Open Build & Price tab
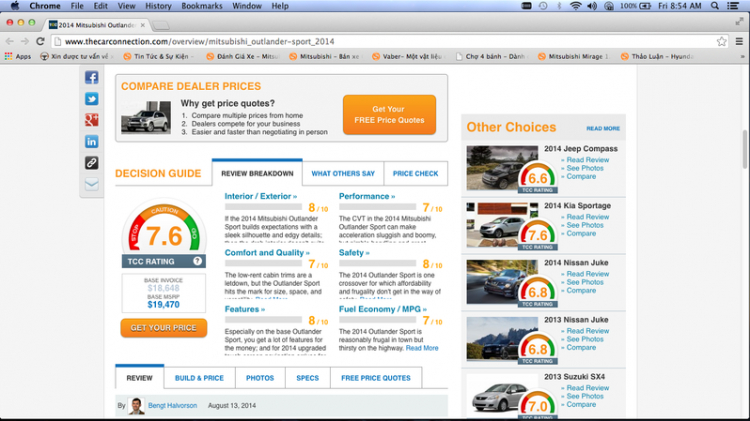The image size is (750, 421). 199,377
